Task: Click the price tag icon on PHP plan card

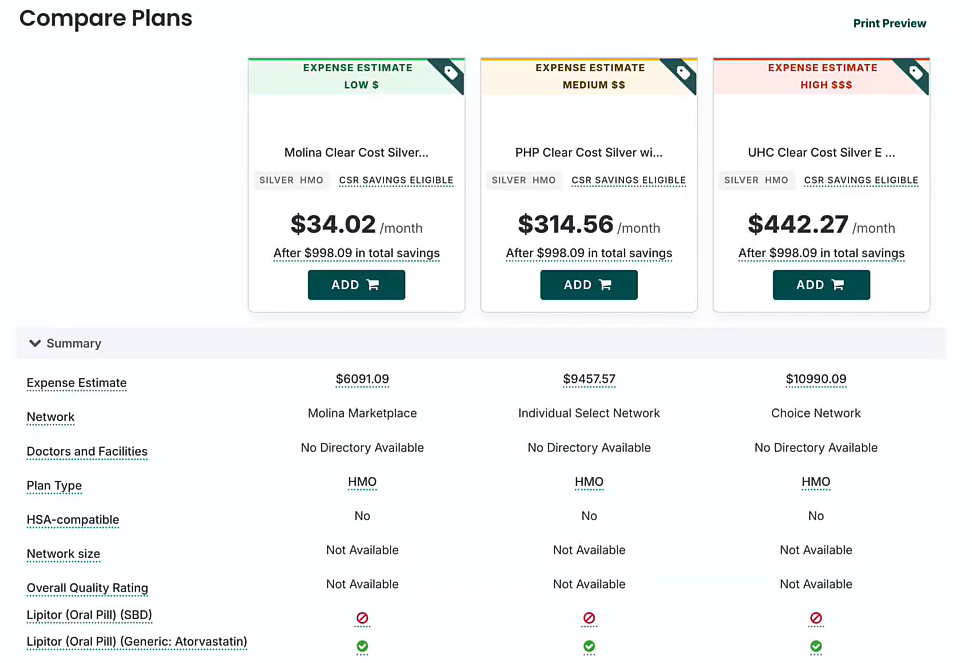Action: [x=683, y=73]
